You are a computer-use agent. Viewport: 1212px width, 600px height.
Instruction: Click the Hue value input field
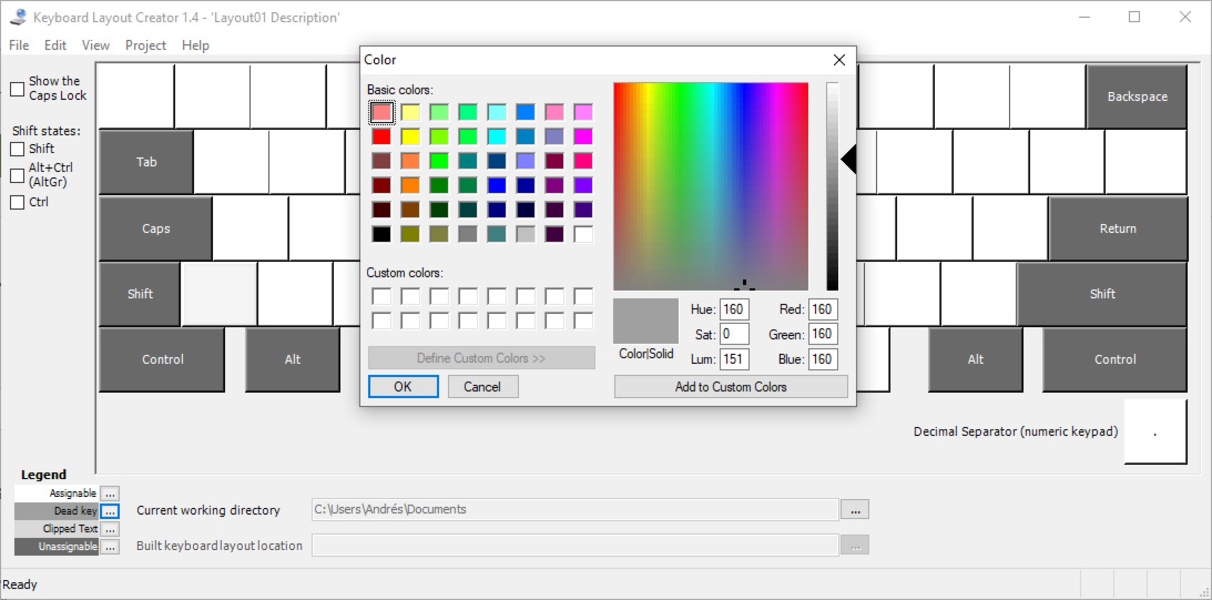pyautogui.click(x=734, y=310)
